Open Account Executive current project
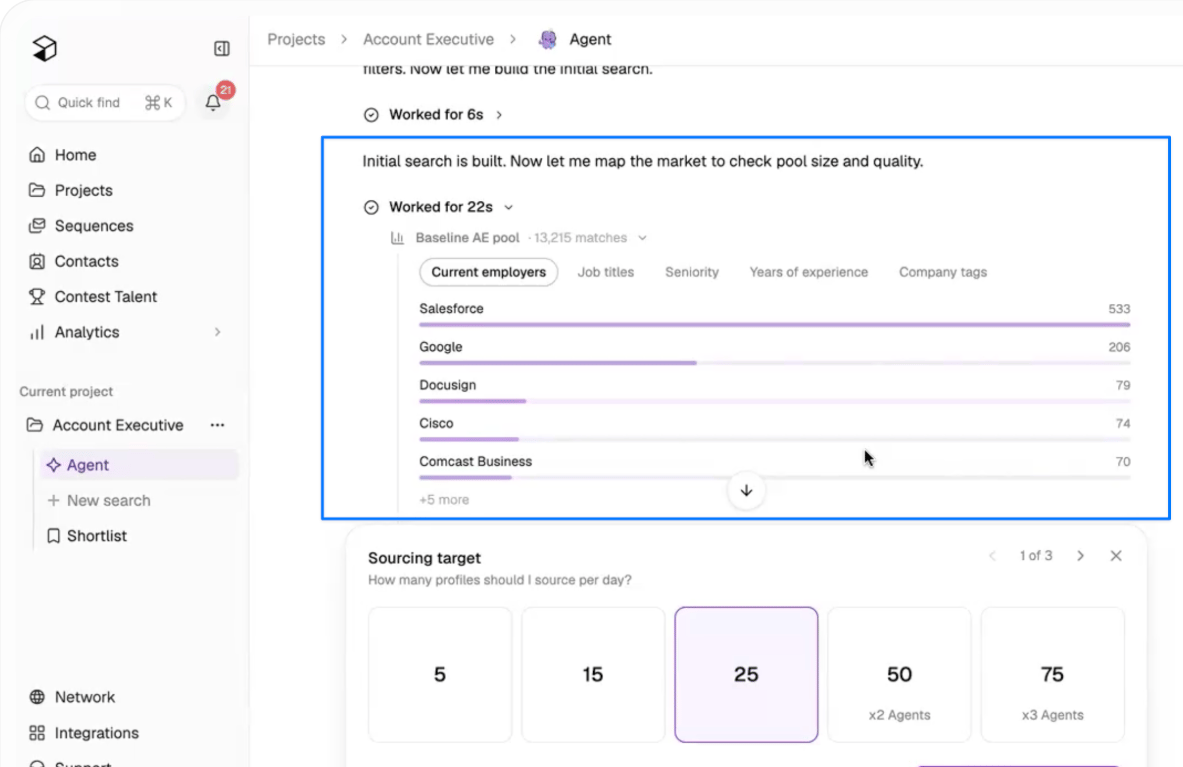The height and width of the screenshot is (767, 1183). [118, 425]
